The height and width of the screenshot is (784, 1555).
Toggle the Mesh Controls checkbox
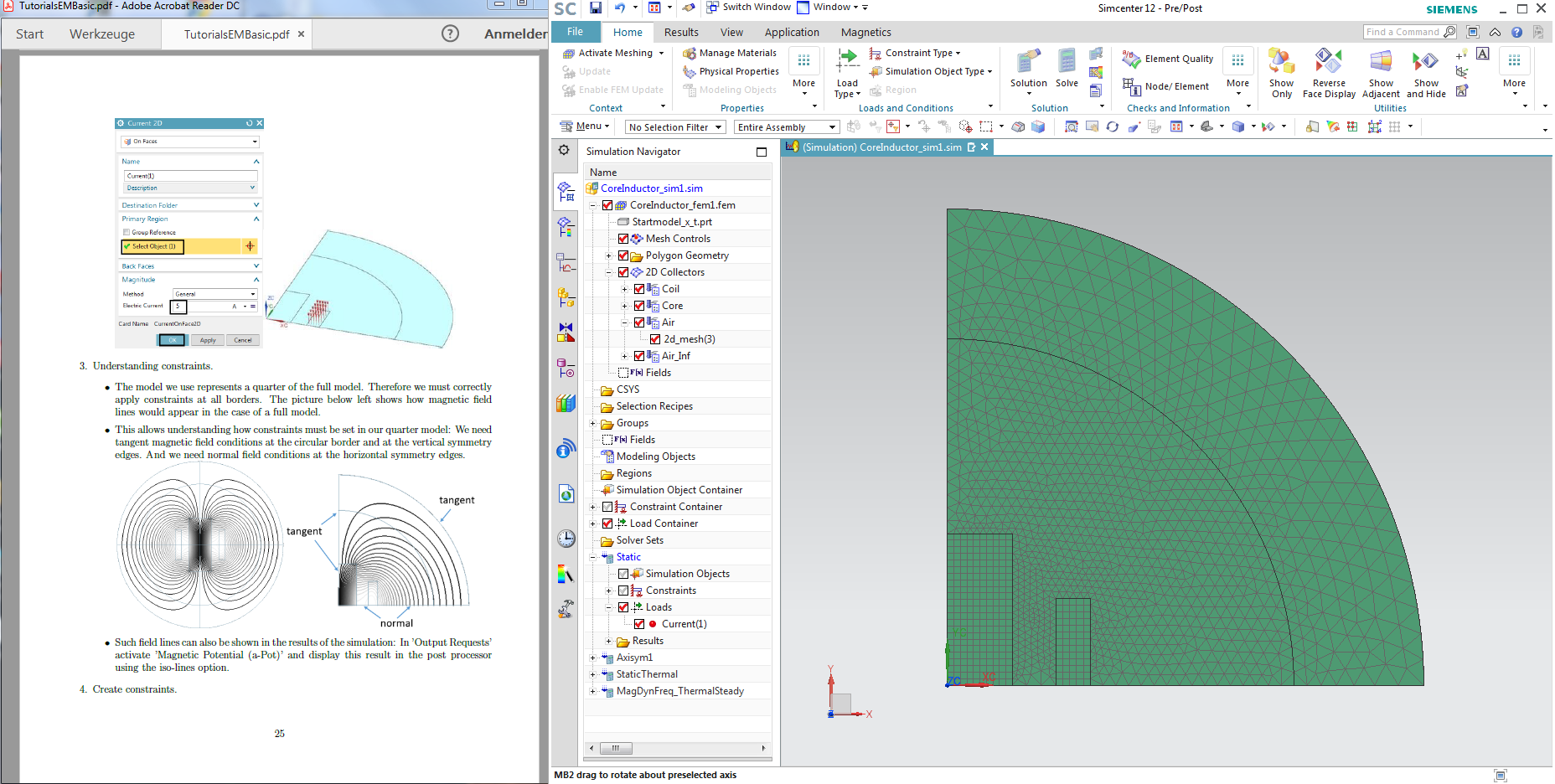pyautogui.click(x=623, y=239)
